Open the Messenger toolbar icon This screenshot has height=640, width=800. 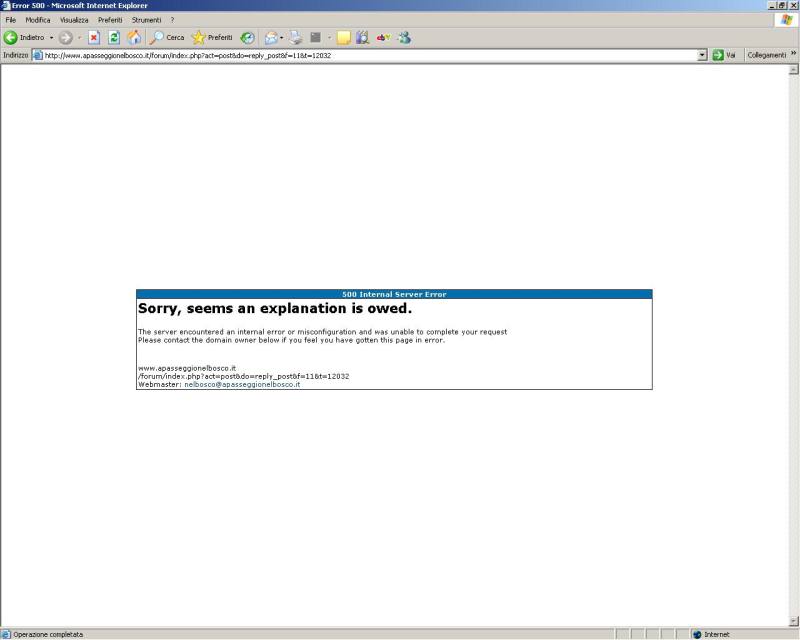pos(404,37)
